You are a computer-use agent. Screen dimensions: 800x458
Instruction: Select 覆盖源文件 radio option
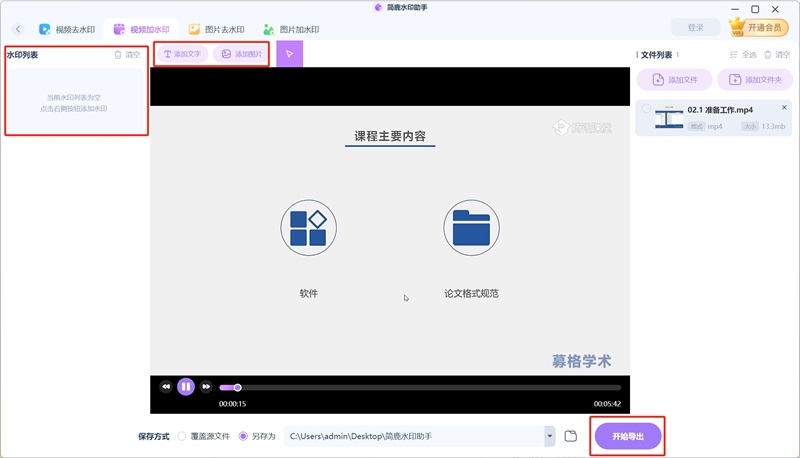182,436
